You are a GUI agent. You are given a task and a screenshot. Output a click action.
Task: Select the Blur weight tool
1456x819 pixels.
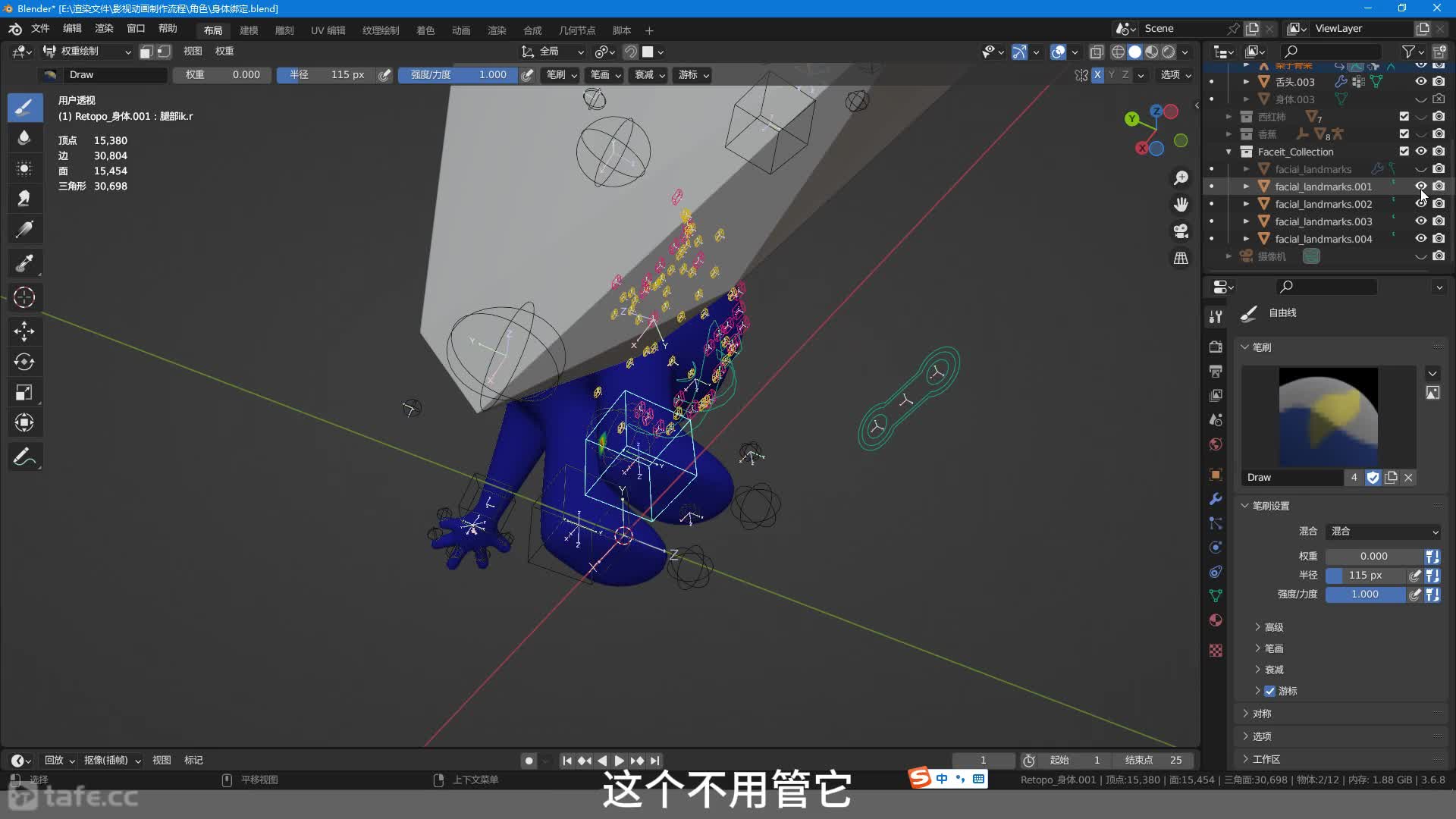(x=24, y=137)
